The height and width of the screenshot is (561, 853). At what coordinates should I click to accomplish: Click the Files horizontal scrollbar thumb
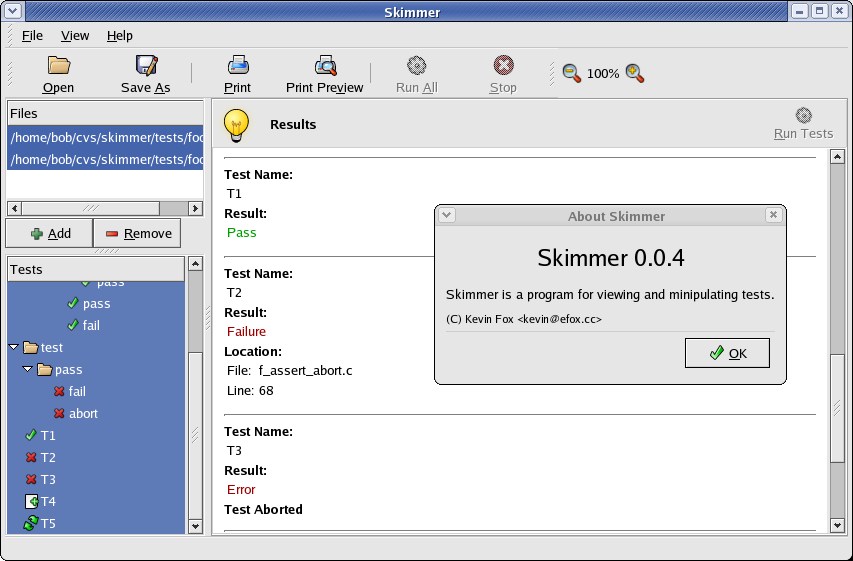(x=91, y=208)
